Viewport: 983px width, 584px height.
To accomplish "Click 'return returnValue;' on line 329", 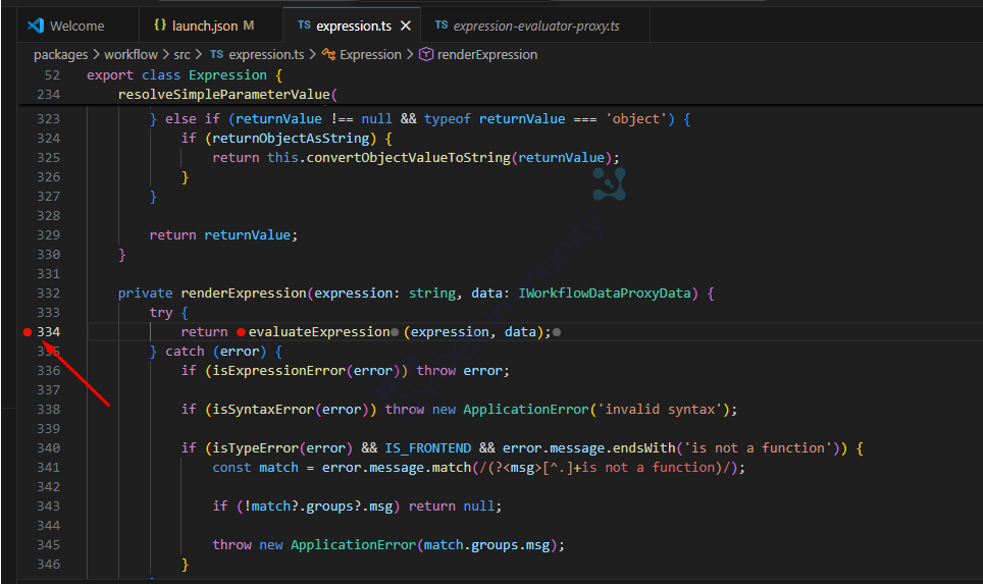I will pyautogui.click(x=224, y=235).
